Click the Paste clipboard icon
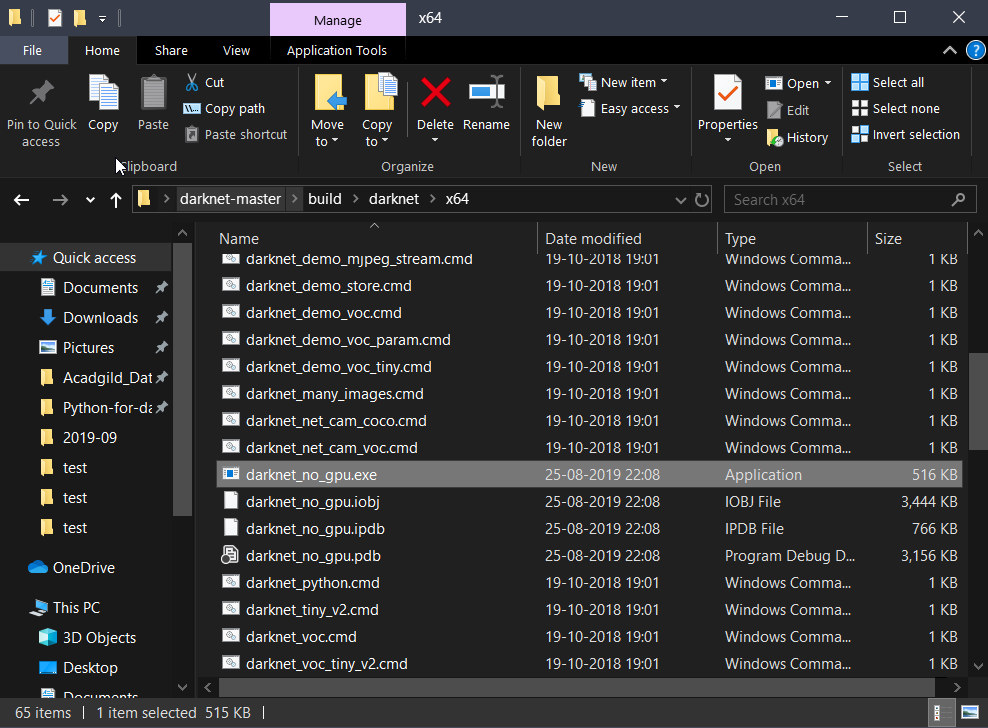The width and height of the screenshot is (988, 728). pyautogui.click(x=153, y=94)
